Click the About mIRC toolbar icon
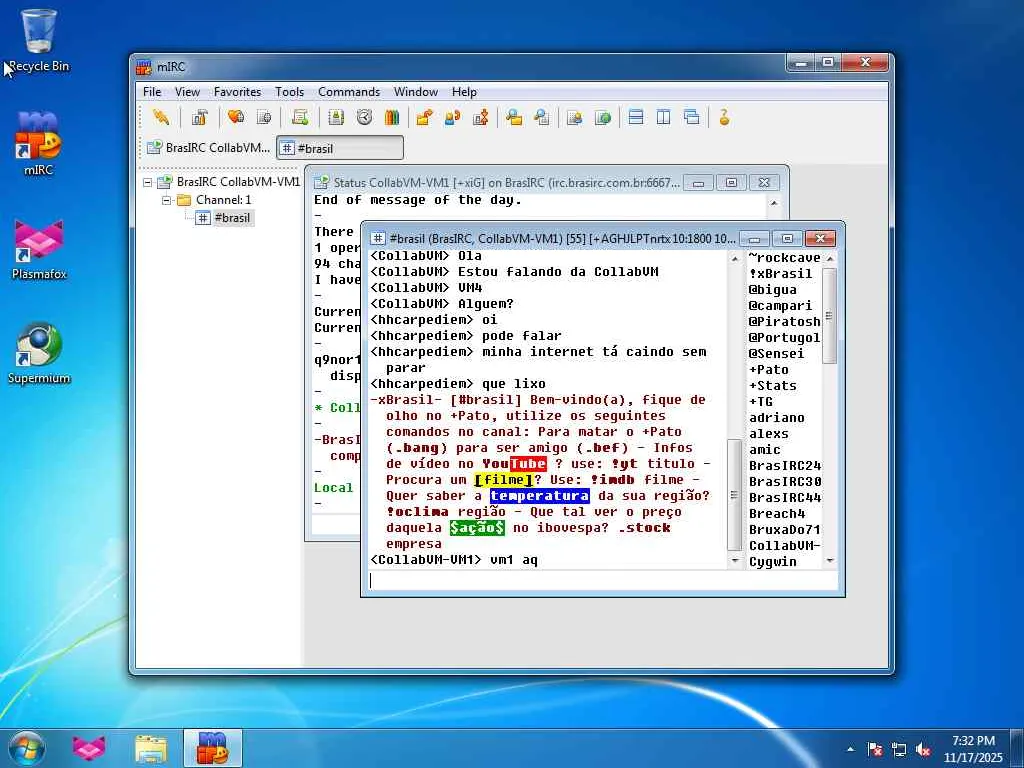This screenshot has height=768, width=1024. (724, 118)
